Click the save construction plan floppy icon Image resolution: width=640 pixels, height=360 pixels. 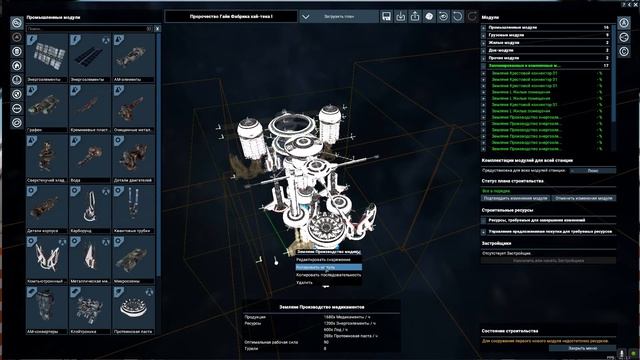pyautogui.click(x=386, y=16)
